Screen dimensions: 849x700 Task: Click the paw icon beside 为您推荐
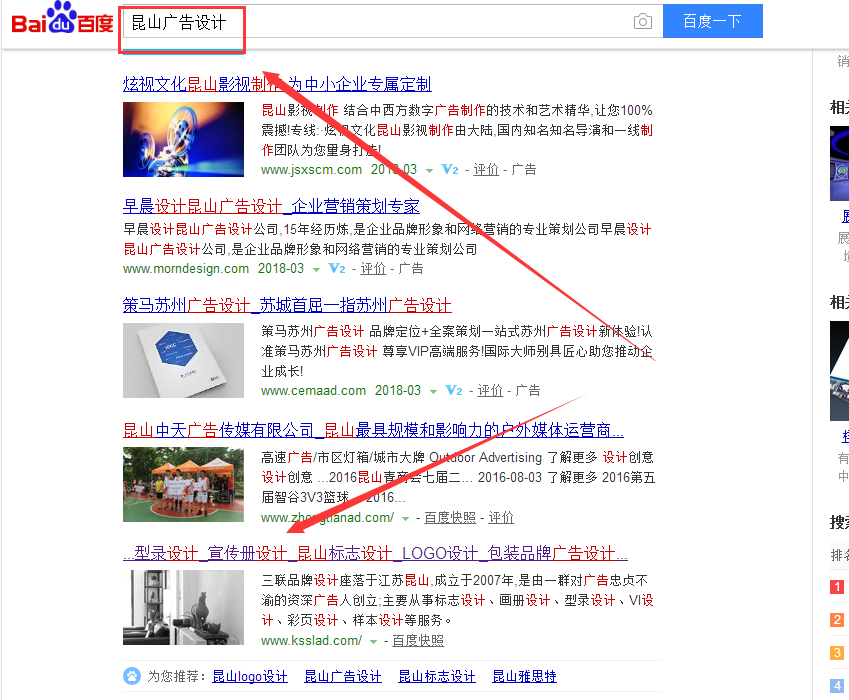(x=132, y=676)
